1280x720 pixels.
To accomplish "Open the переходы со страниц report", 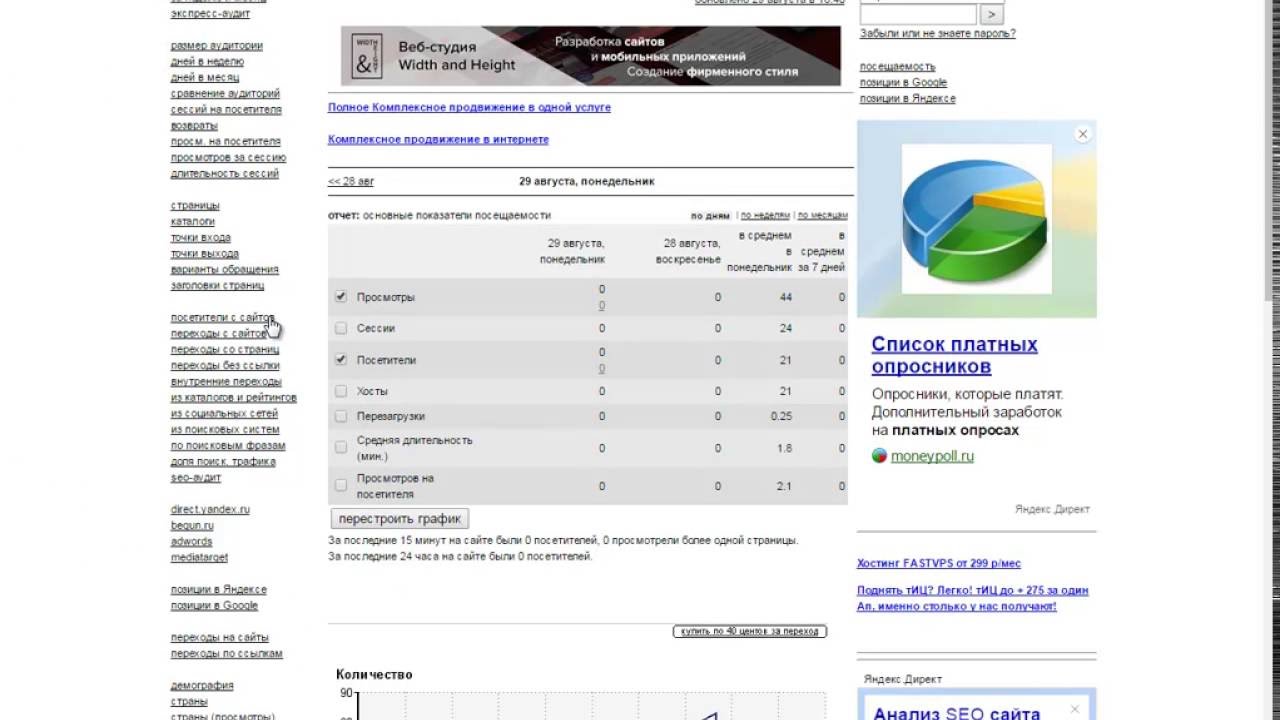I will (x=225, y=349).
